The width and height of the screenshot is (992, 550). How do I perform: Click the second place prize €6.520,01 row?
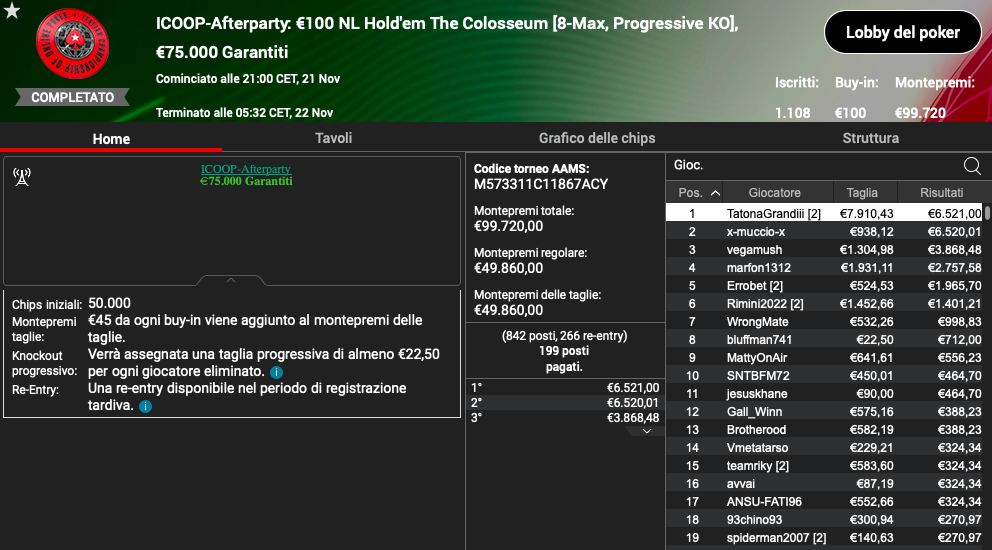565,403
